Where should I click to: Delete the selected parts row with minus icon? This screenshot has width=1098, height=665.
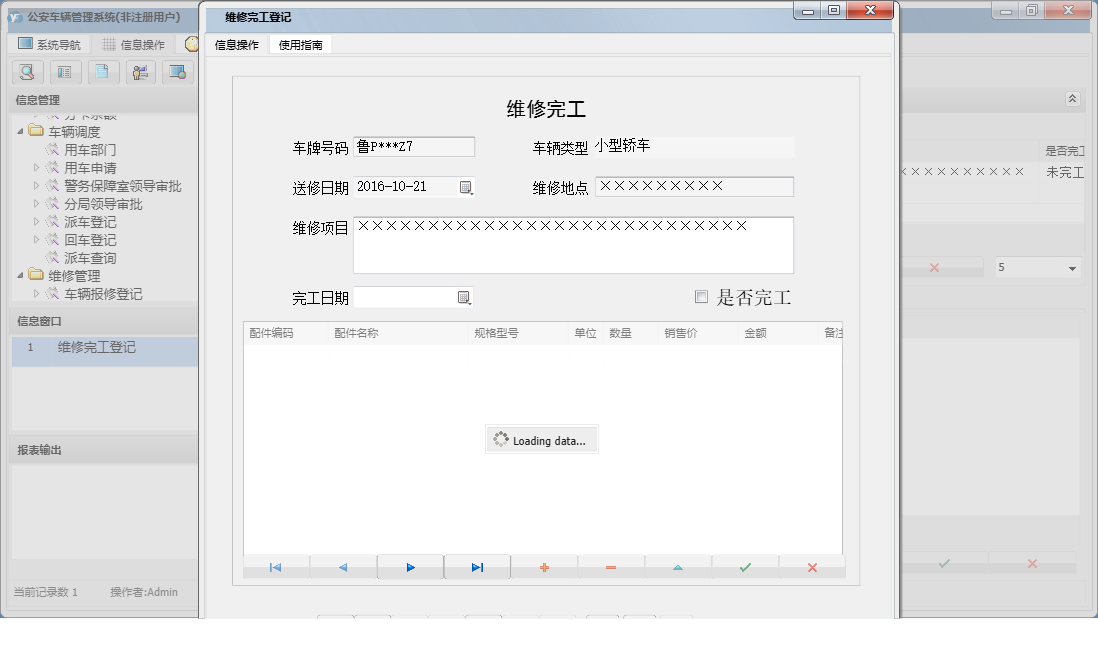611,567
